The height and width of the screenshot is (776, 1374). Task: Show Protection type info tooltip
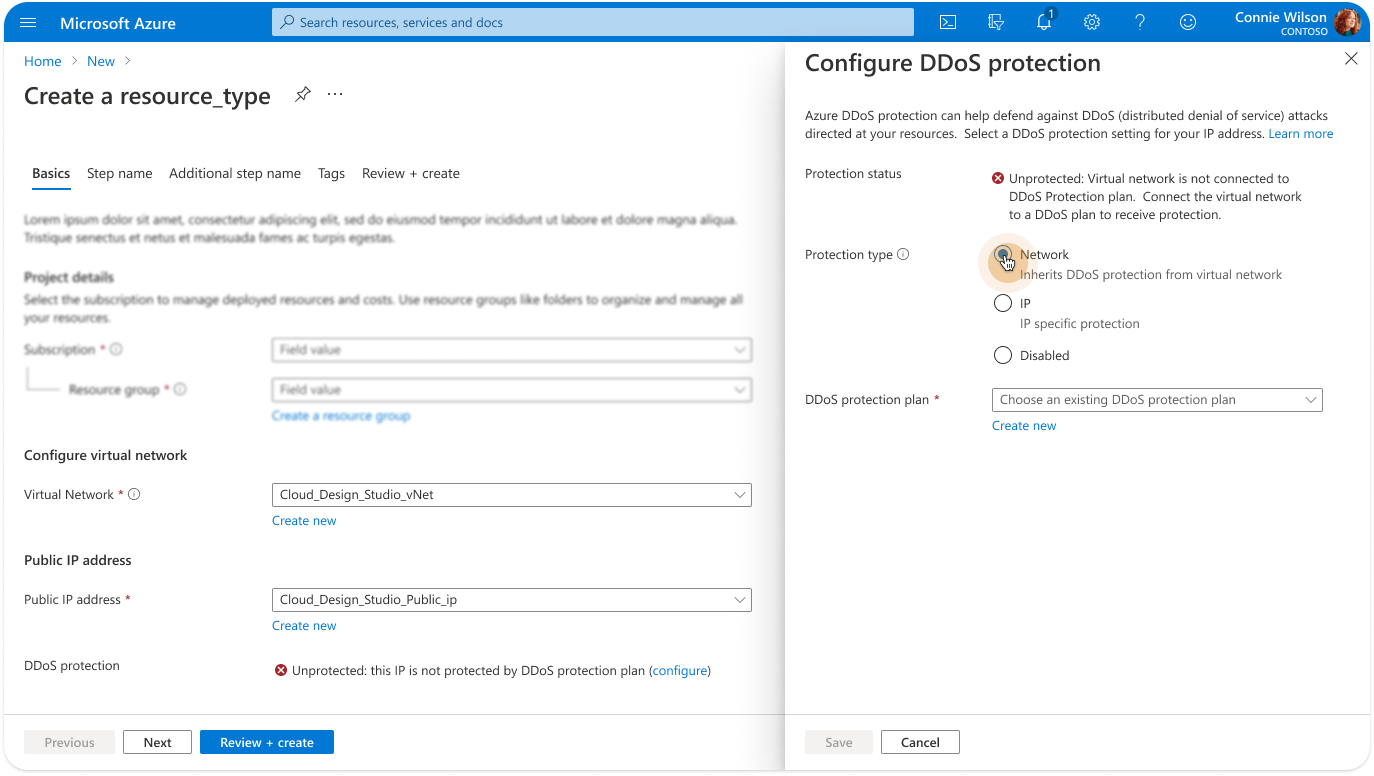[903, 254]
